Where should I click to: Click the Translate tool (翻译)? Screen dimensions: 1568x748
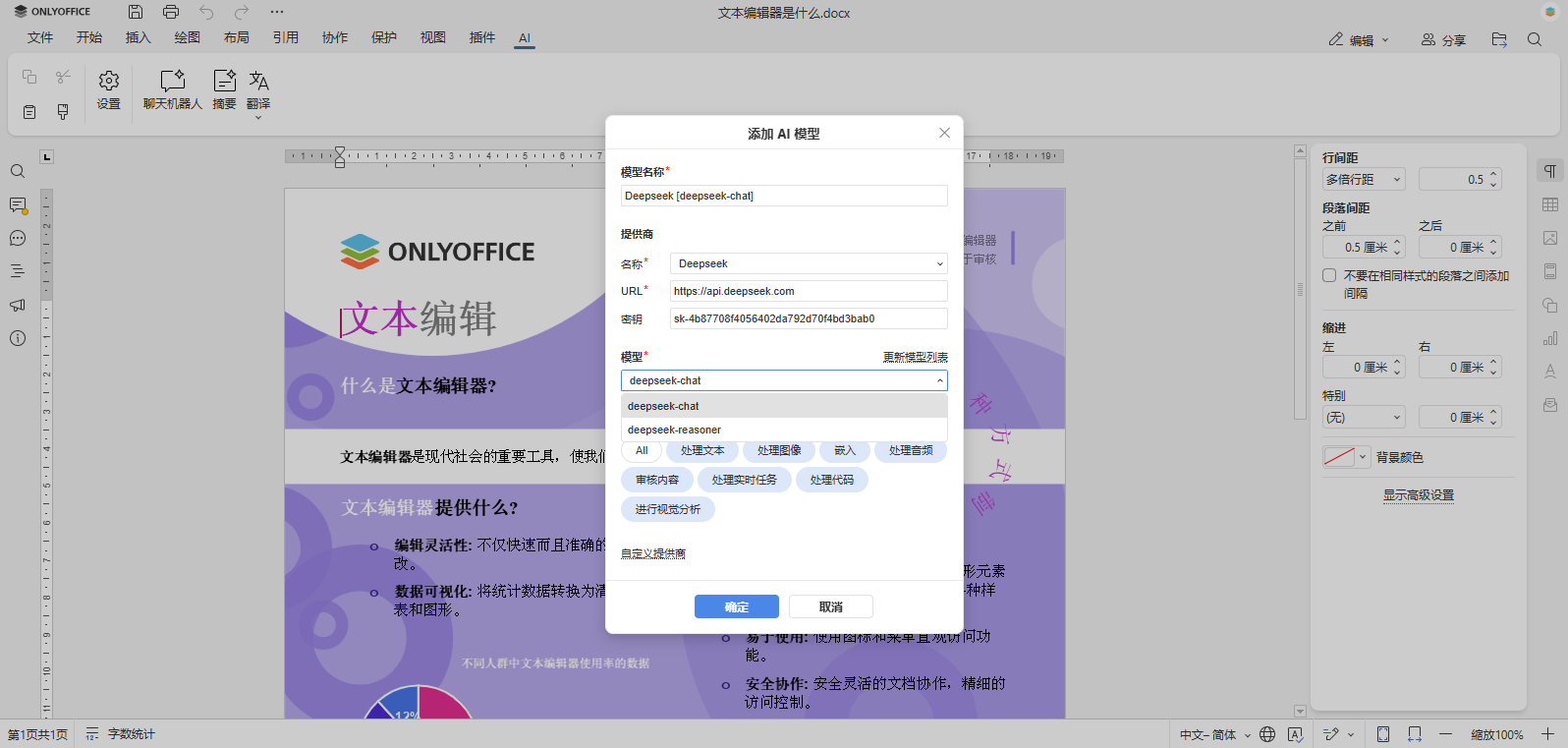coord(258,90)
